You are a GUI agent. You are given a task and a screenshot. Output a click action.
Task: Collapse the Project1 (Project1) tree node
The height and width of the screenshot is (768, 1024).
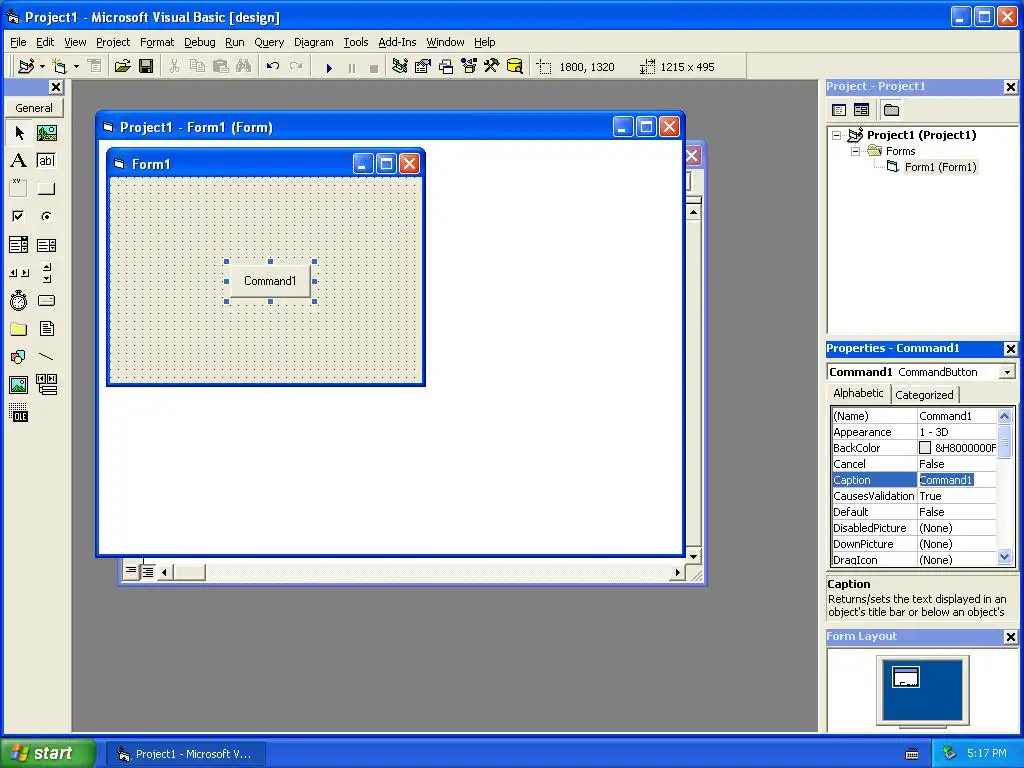tap(837, 135)
